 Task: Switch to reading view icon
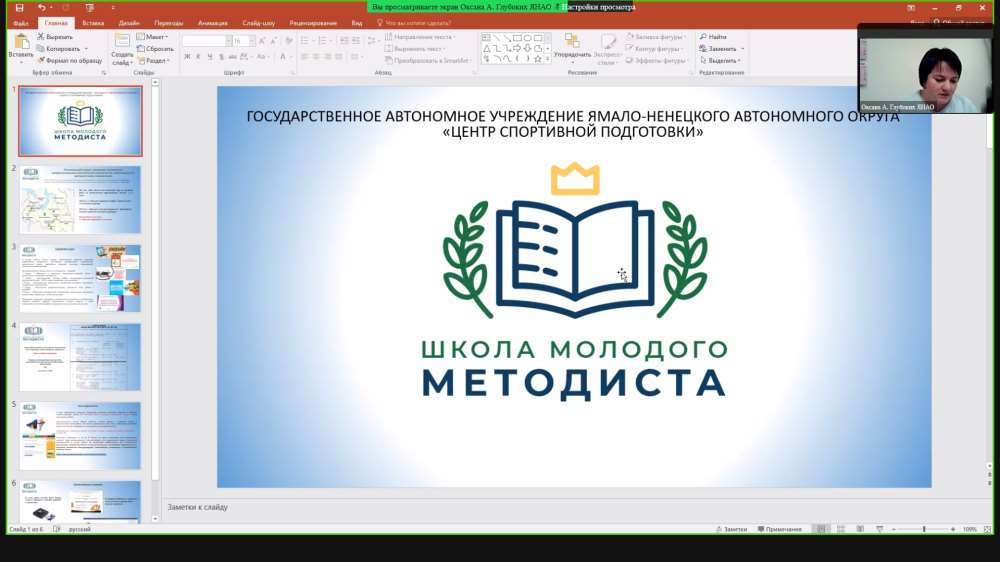pyautogui.click(x=860, y=529)
